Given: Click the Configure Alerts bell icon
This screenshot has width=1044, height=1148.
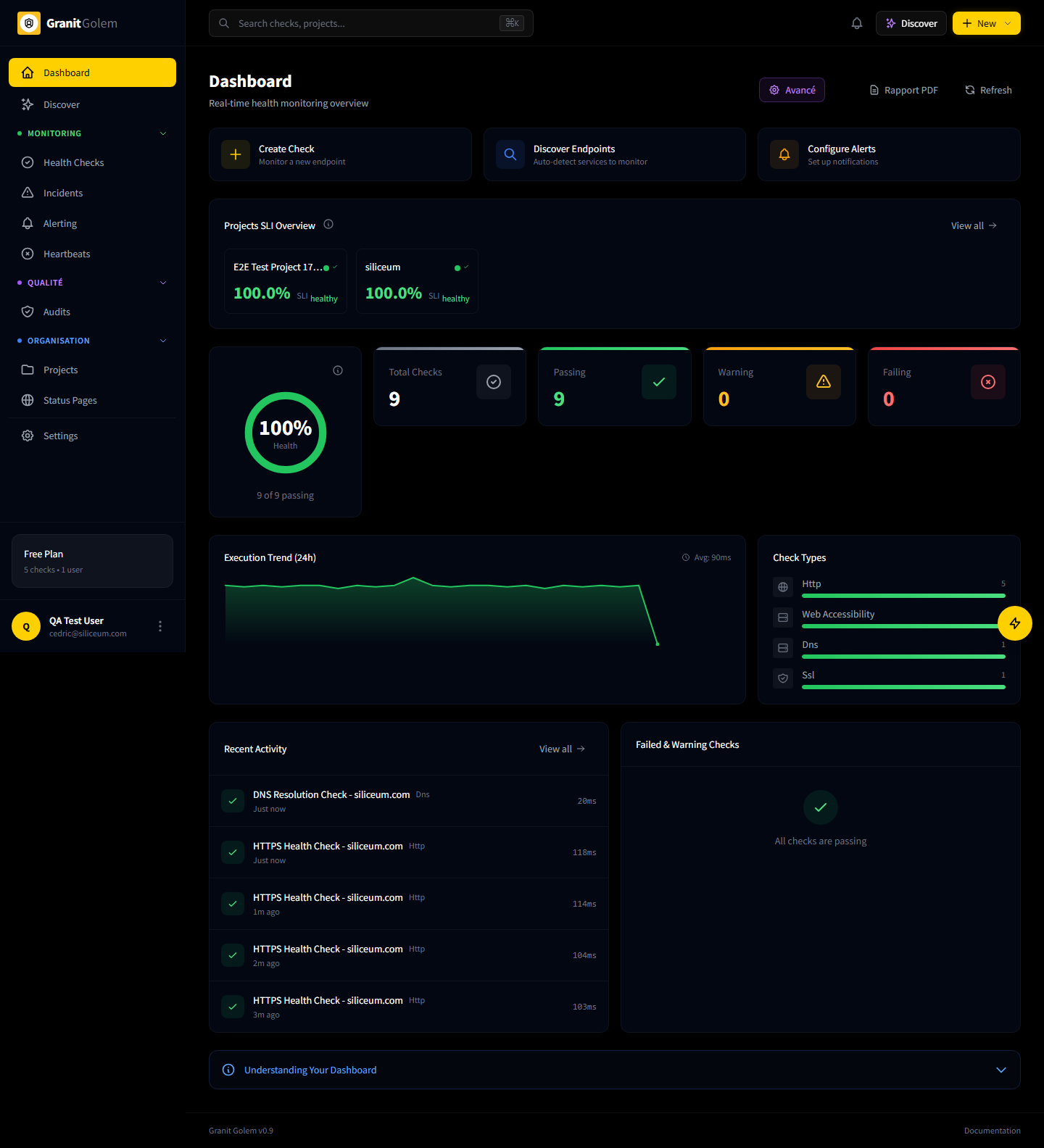Looking at the screenshot, I should coord(784,154).
